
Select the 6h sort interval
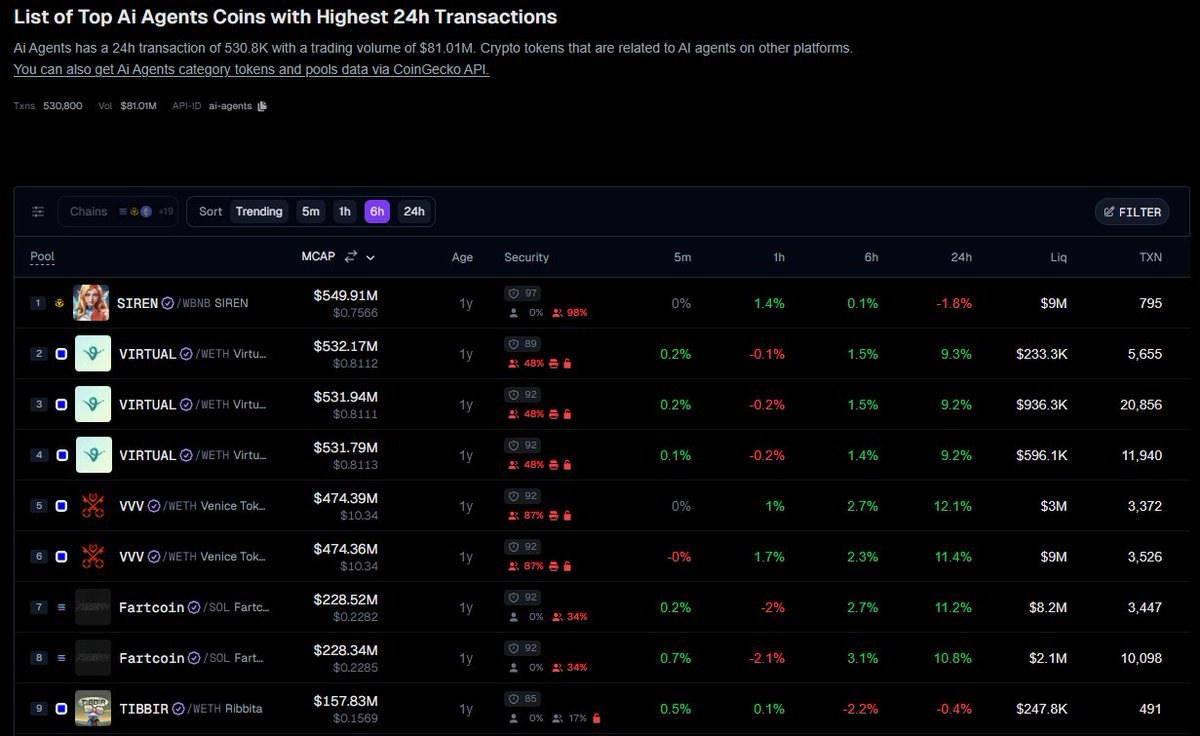[x=377, y=212]
